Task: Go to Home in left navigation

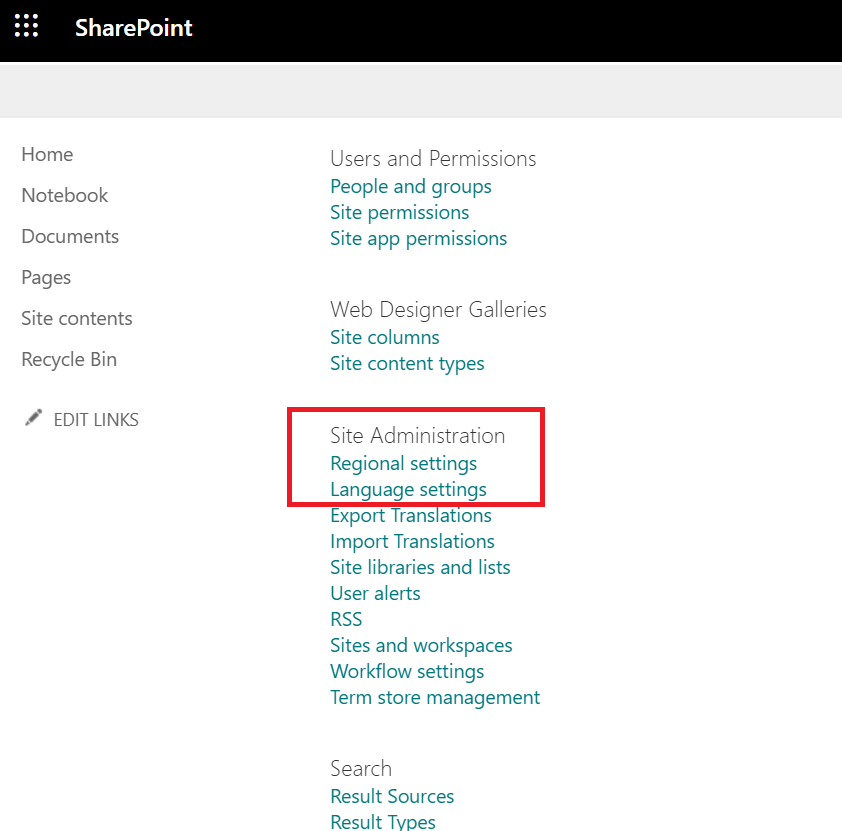Action: (47, 155)
